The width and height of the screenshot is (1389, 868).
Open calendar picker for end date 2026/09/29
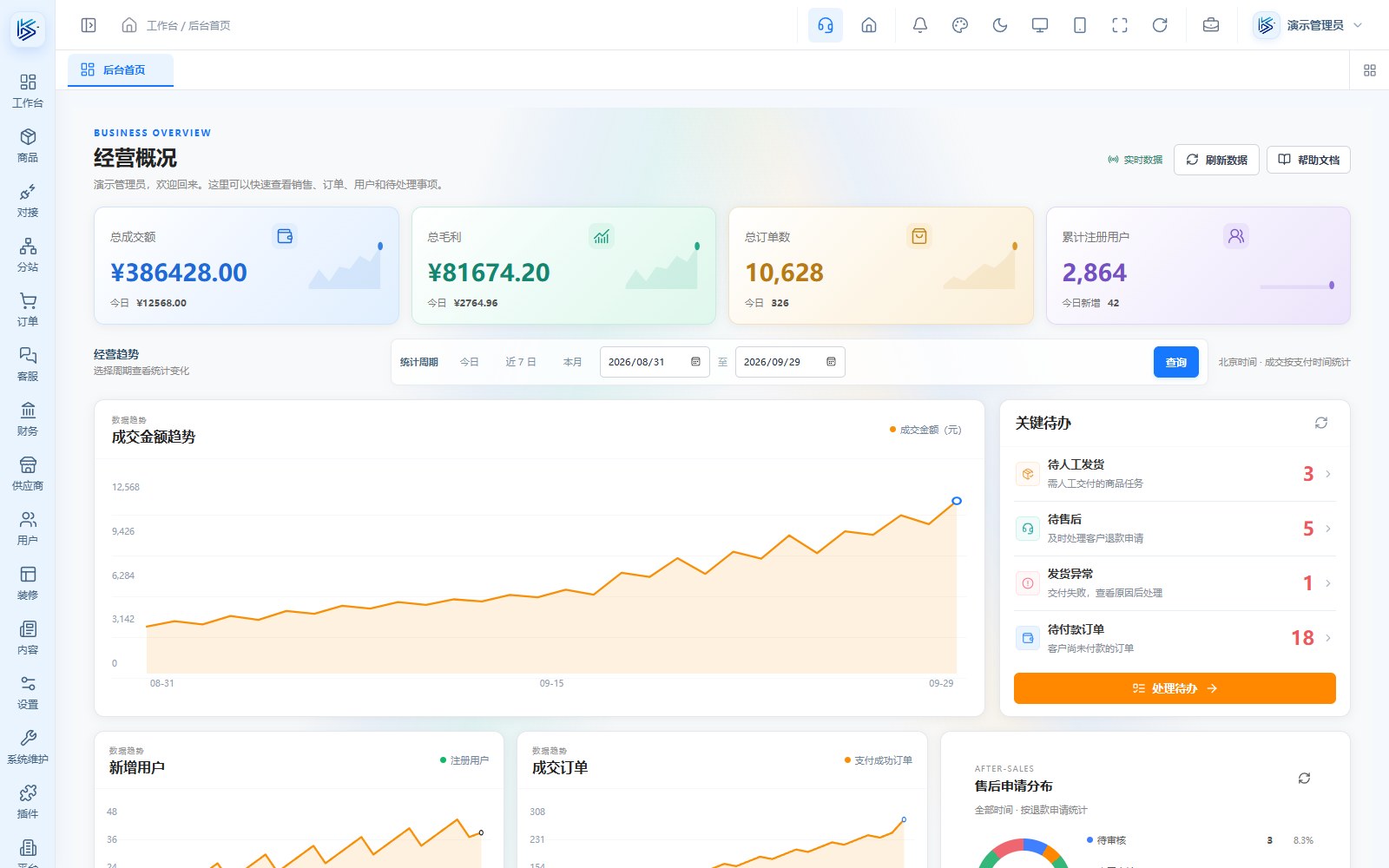(x=831, y=362)
